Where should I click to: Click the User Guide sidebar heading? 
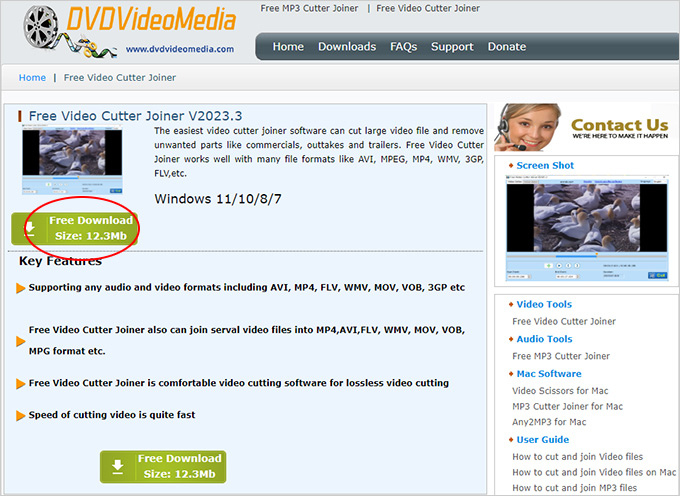(x=543, y=440)
